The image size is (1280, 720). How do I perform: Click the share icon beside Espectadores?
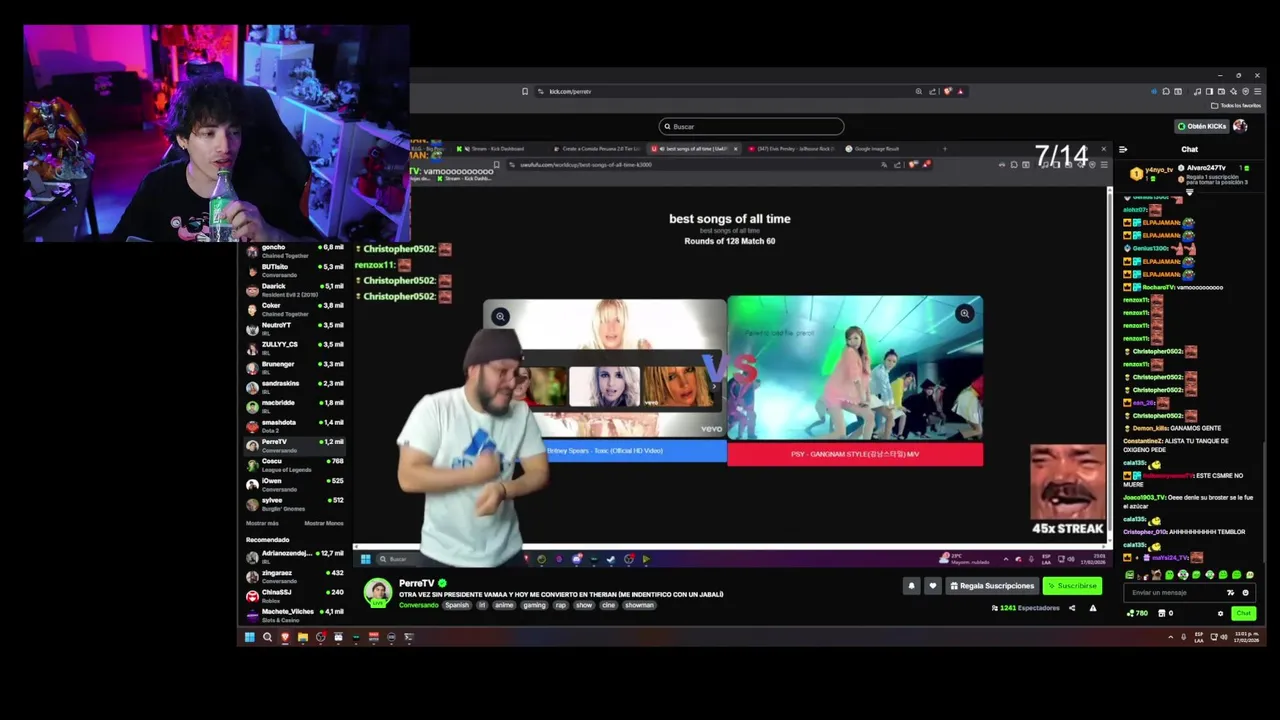pyautogui.click(x=1072, y=608)
